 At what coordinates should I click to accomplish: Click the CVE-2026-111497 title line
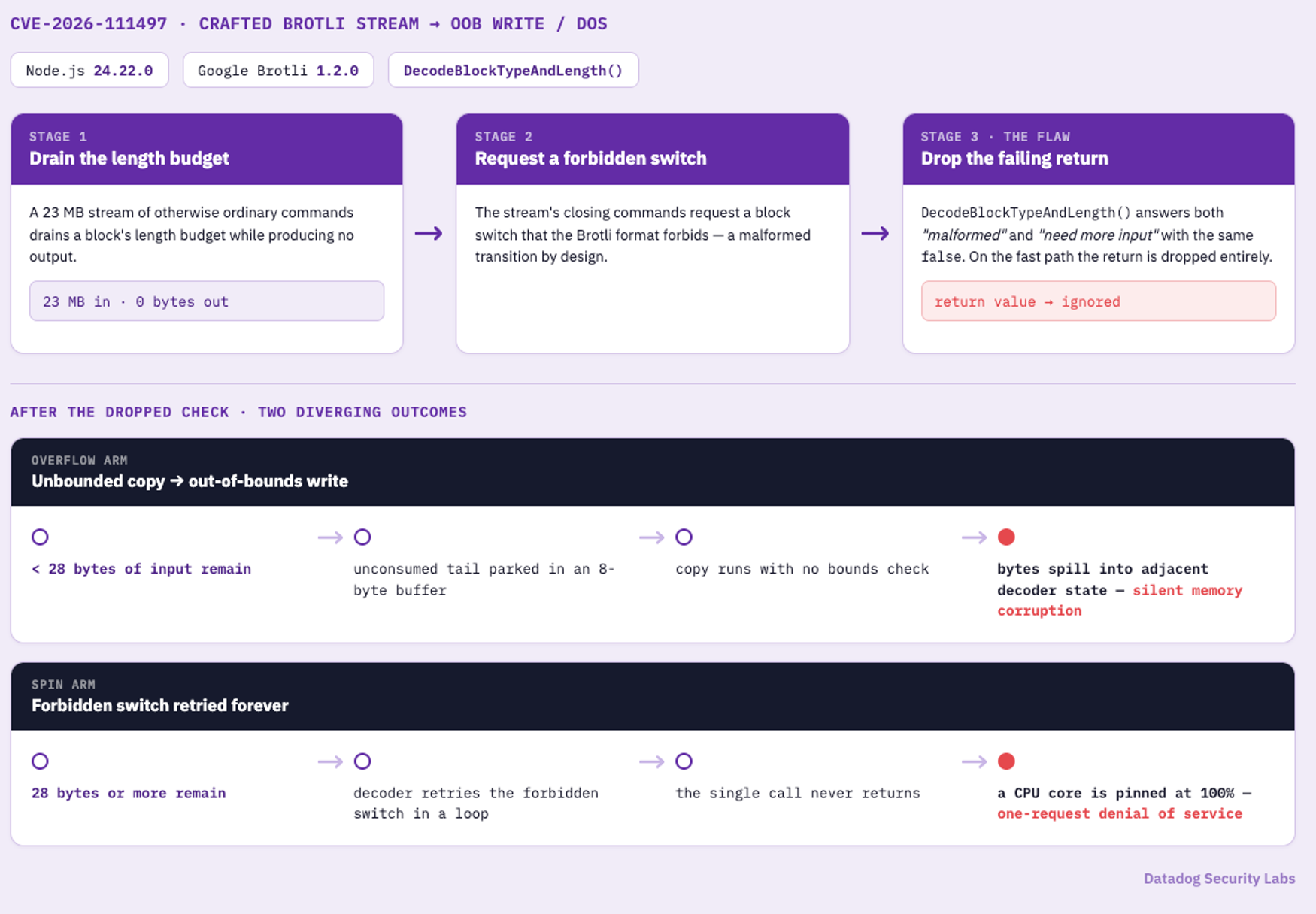[x=308, y=23]
